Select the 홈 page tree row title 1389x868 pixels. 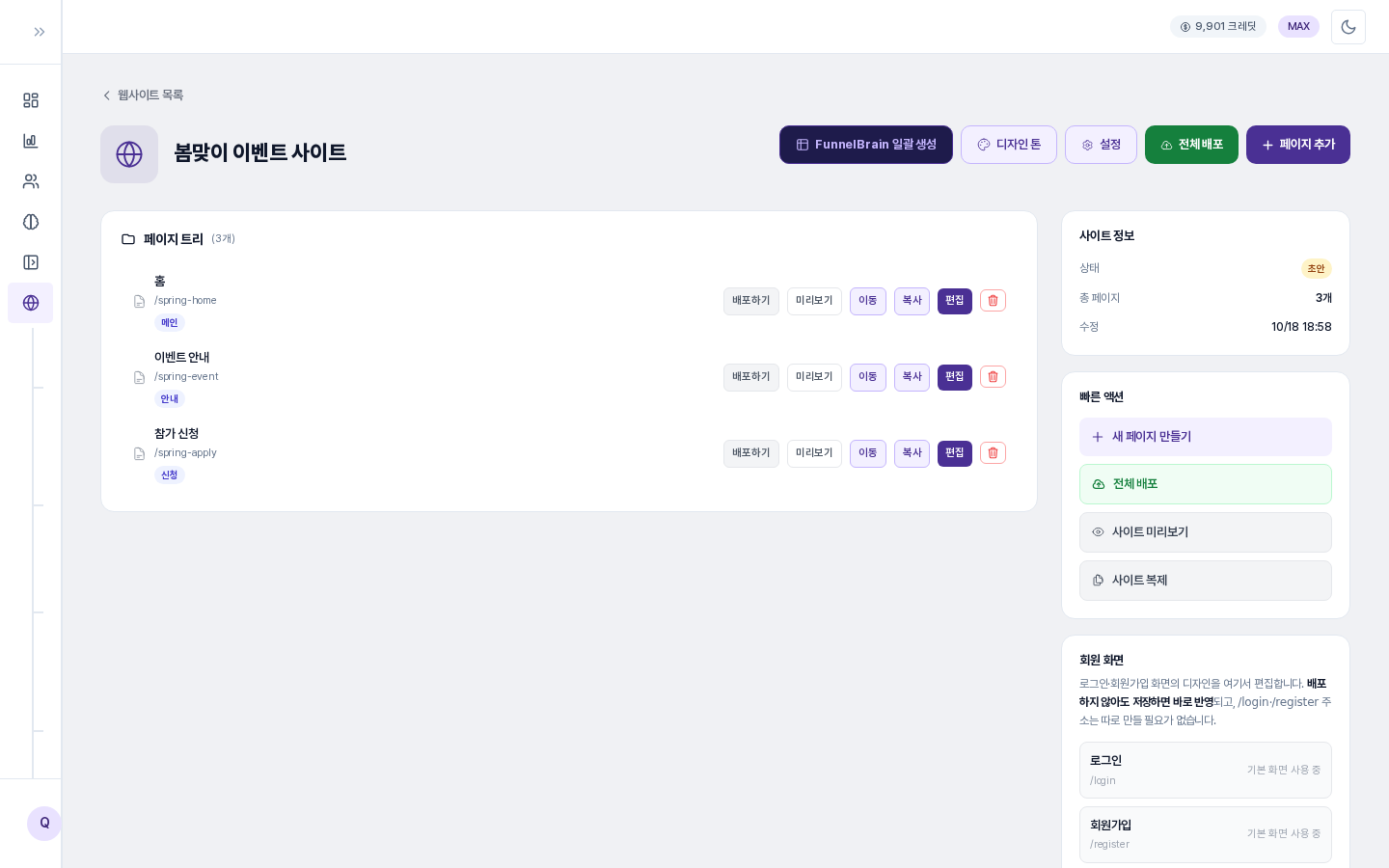(160, 282)
